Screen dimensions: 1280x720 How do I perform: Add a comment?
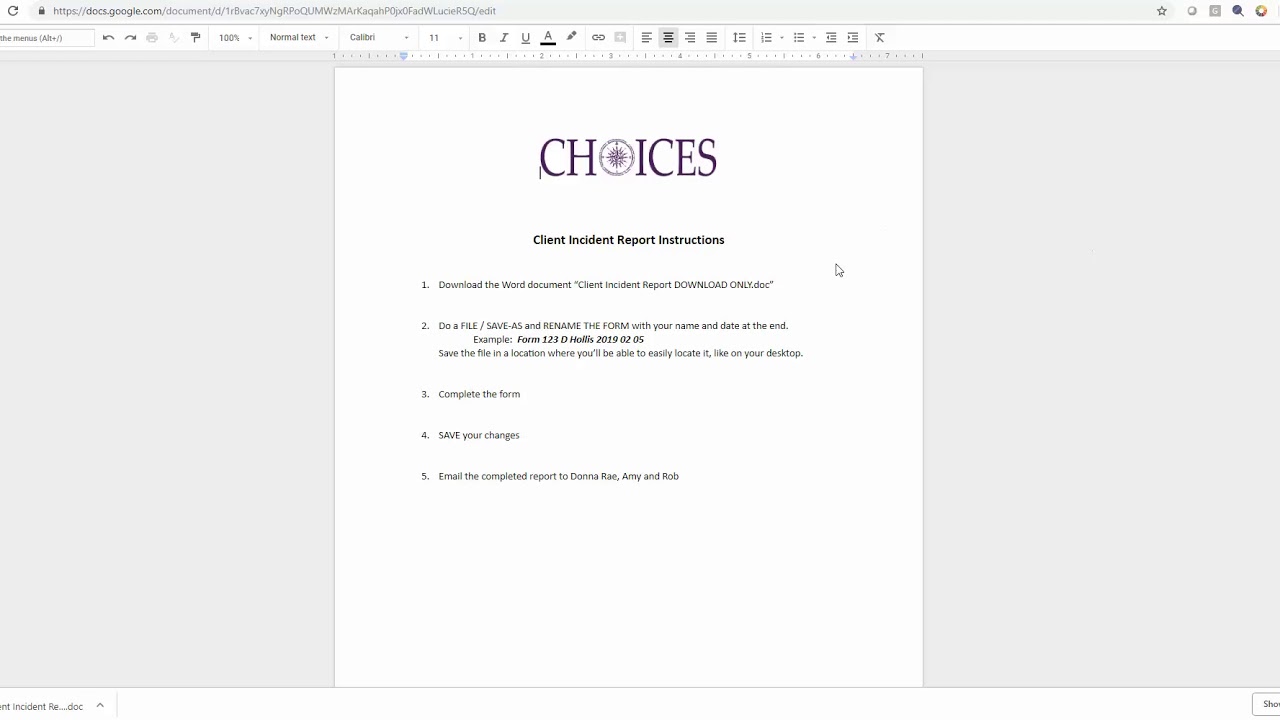point(620,37)
